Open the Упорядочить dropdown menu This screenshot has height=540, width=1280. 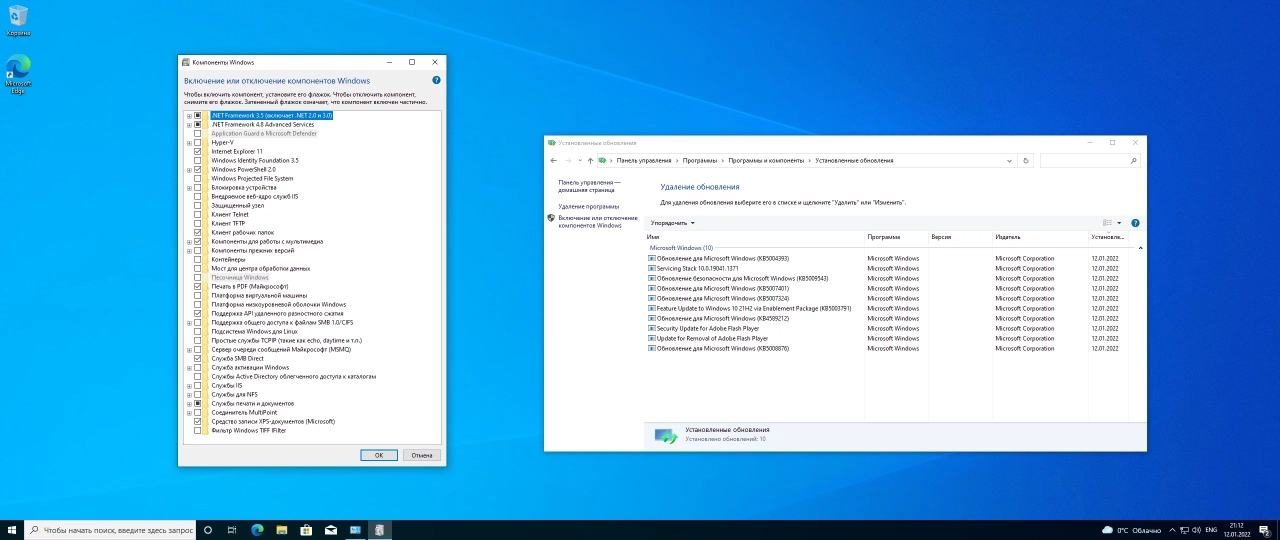672,223
